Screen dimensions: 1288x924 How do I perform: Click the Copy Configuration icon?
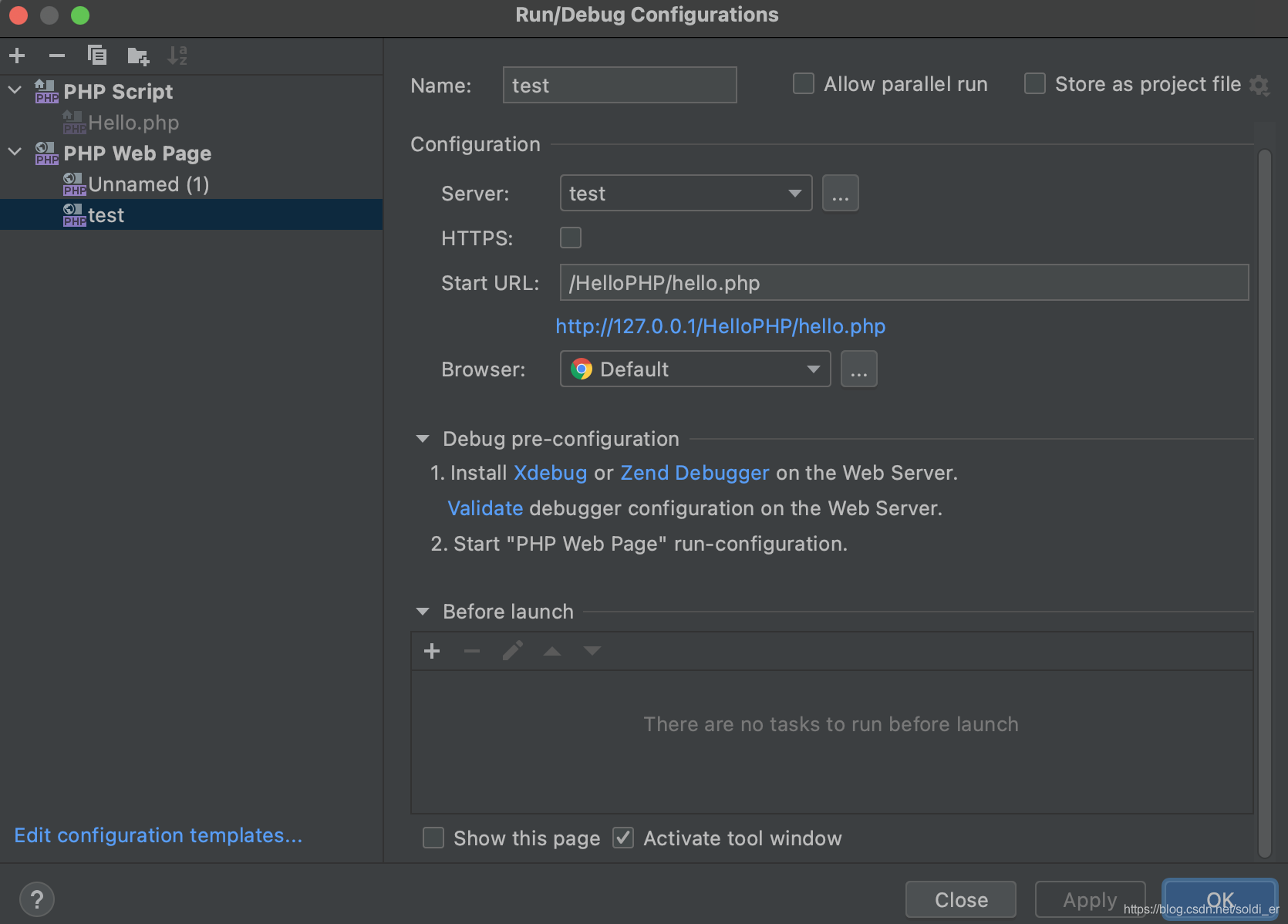[97, 56]
